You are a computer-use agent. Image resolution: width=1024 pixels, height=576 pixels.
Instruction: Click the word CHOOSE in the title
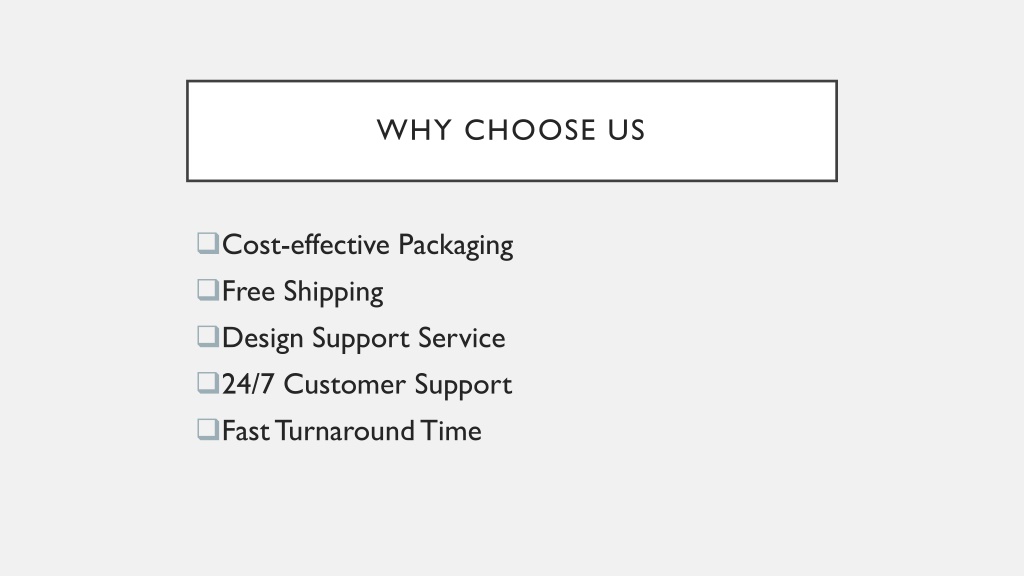click(530, 130)
